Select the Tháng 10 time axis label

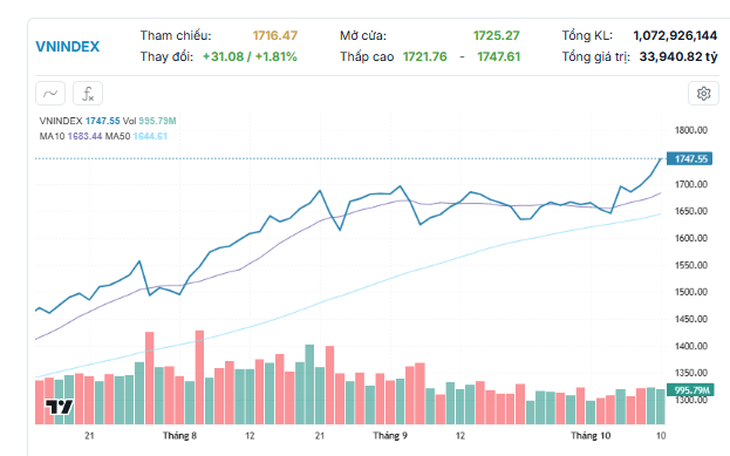click(591, 436)
